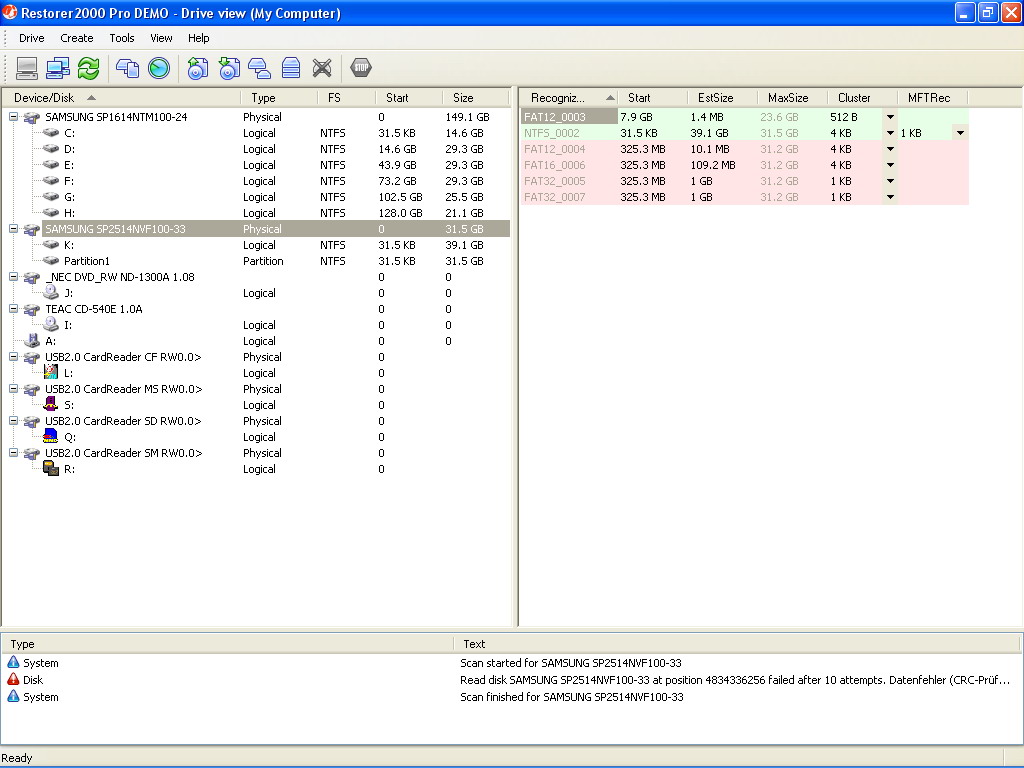The width and height of the screenshot is (1024, 768).
Task: Click the EstSize column header
Action: click(723, 97)
